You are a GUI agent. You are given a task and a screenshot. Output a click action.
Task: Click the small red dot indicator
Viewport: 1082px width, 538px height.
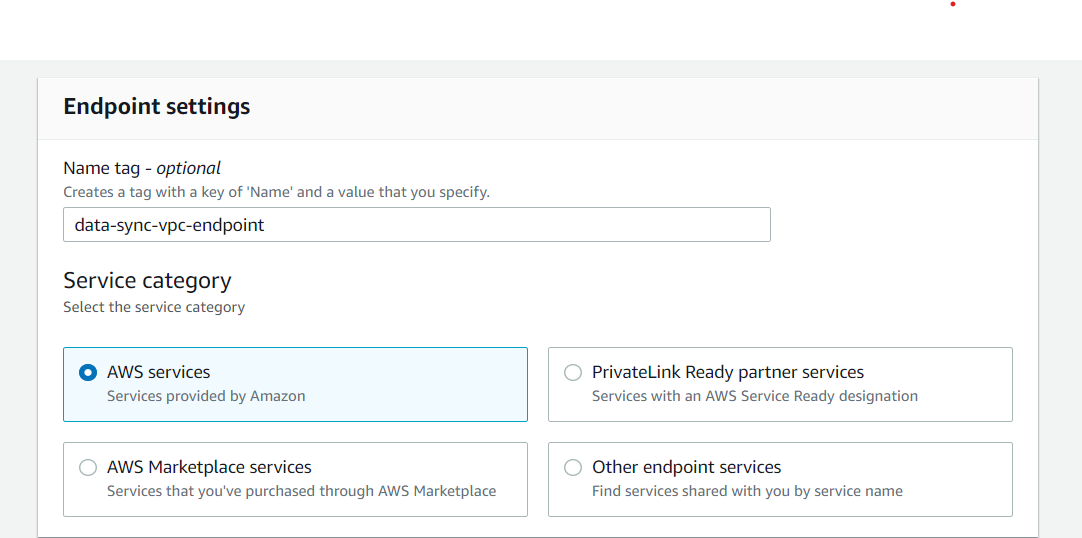953,4
